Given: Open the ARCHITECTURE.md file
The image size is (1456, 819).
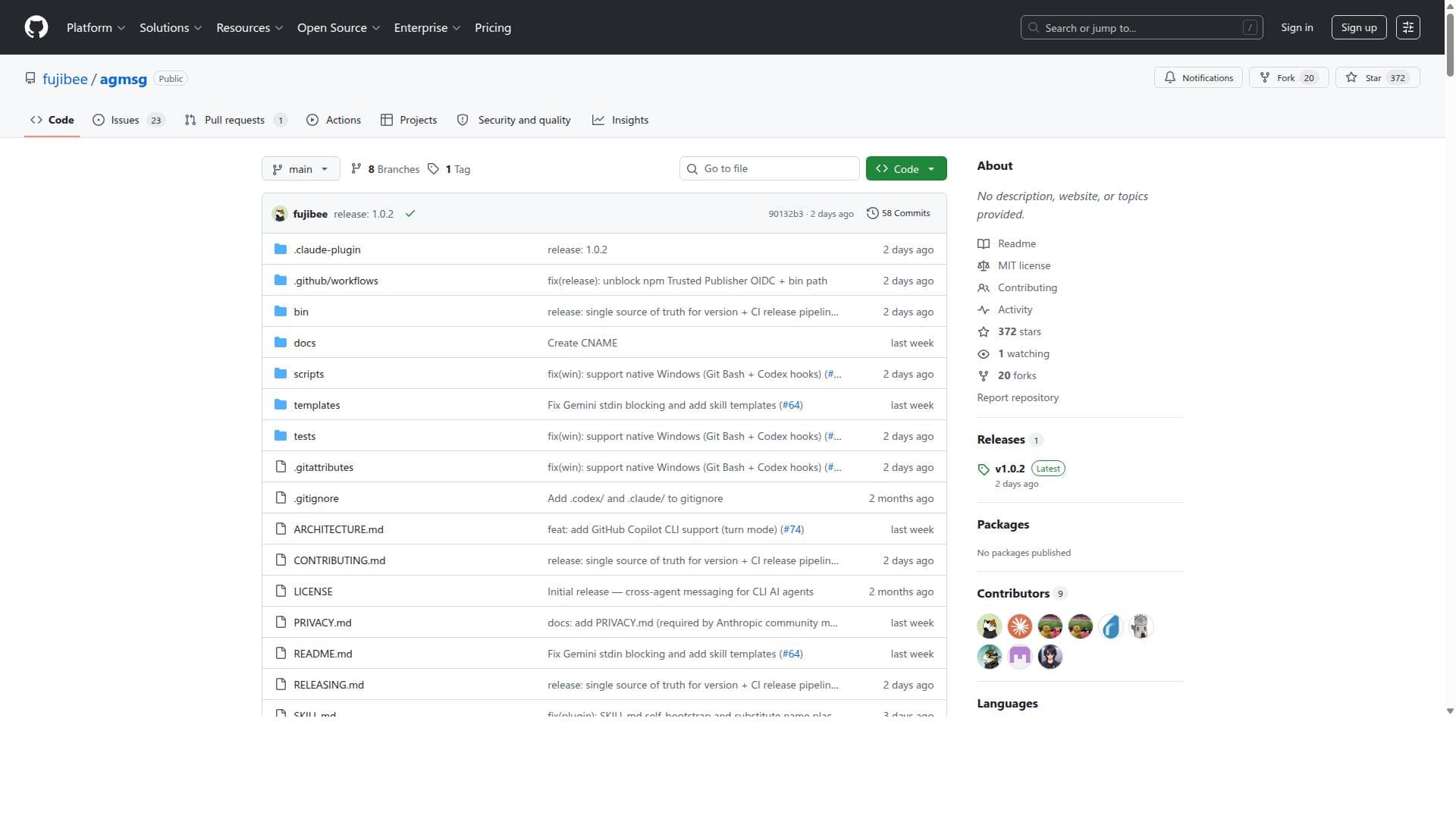Looking at the screenshot, I should [x=338, y=529].
